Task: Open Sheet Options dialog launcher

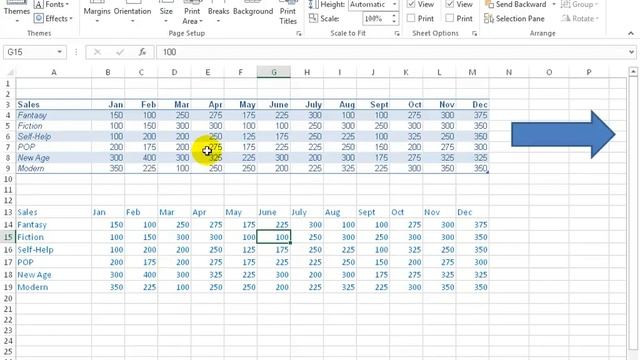Action: tap(474, 33)
